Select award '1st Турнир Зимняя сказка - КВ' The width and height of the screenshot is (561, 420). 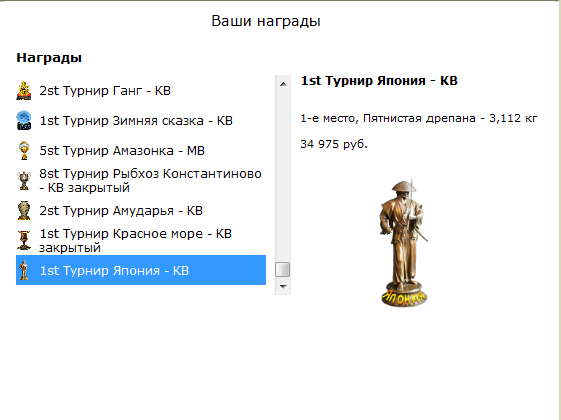click(141, 121)
